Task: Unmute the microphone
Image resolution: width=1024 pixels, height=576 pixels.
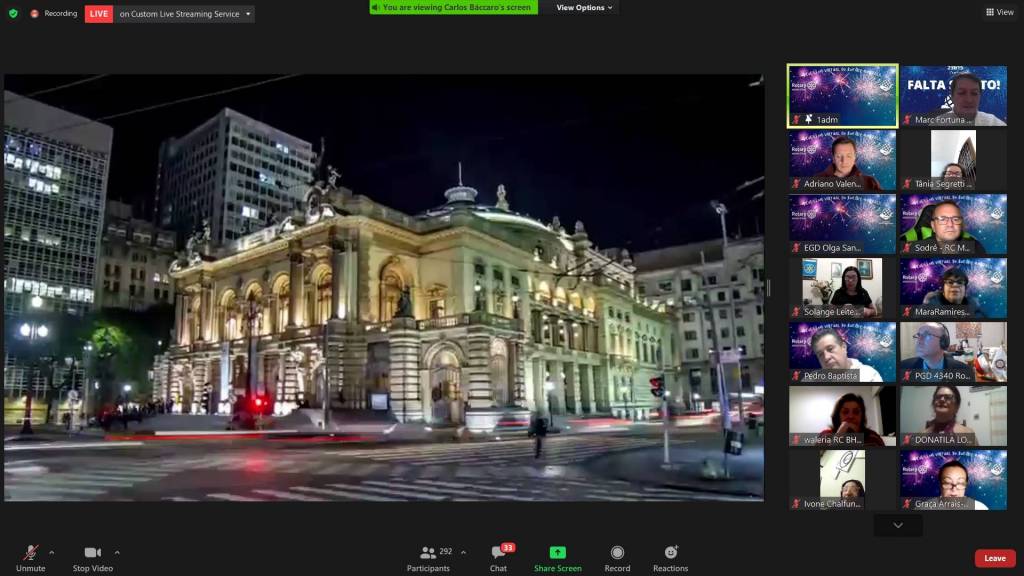Action: click(x=31, y=553)
